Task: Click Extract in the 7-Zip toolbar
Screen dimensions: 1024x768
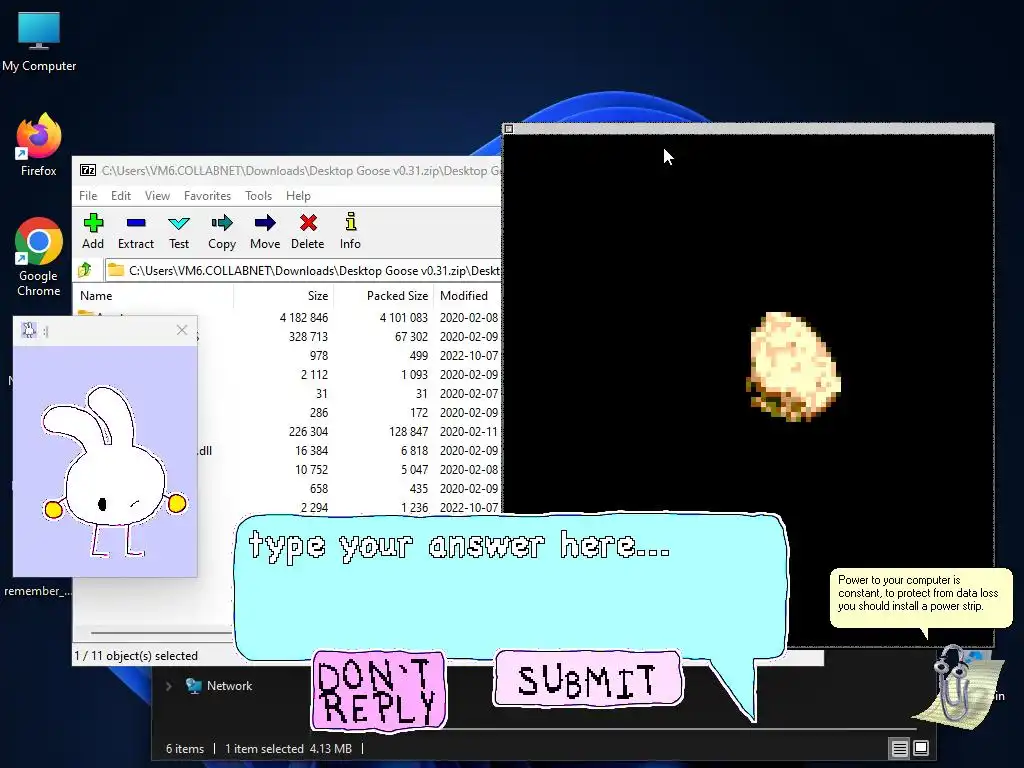Action: 136,231
